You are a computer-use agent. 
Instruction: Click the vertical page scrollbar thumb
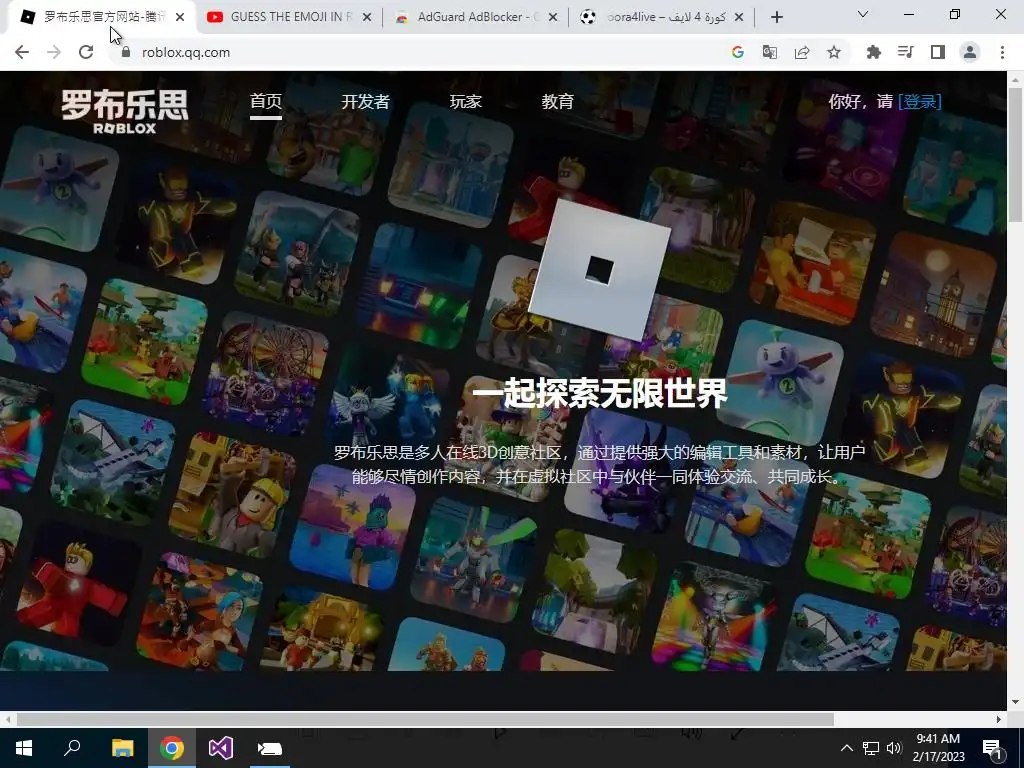click(x=1016, y=154)
